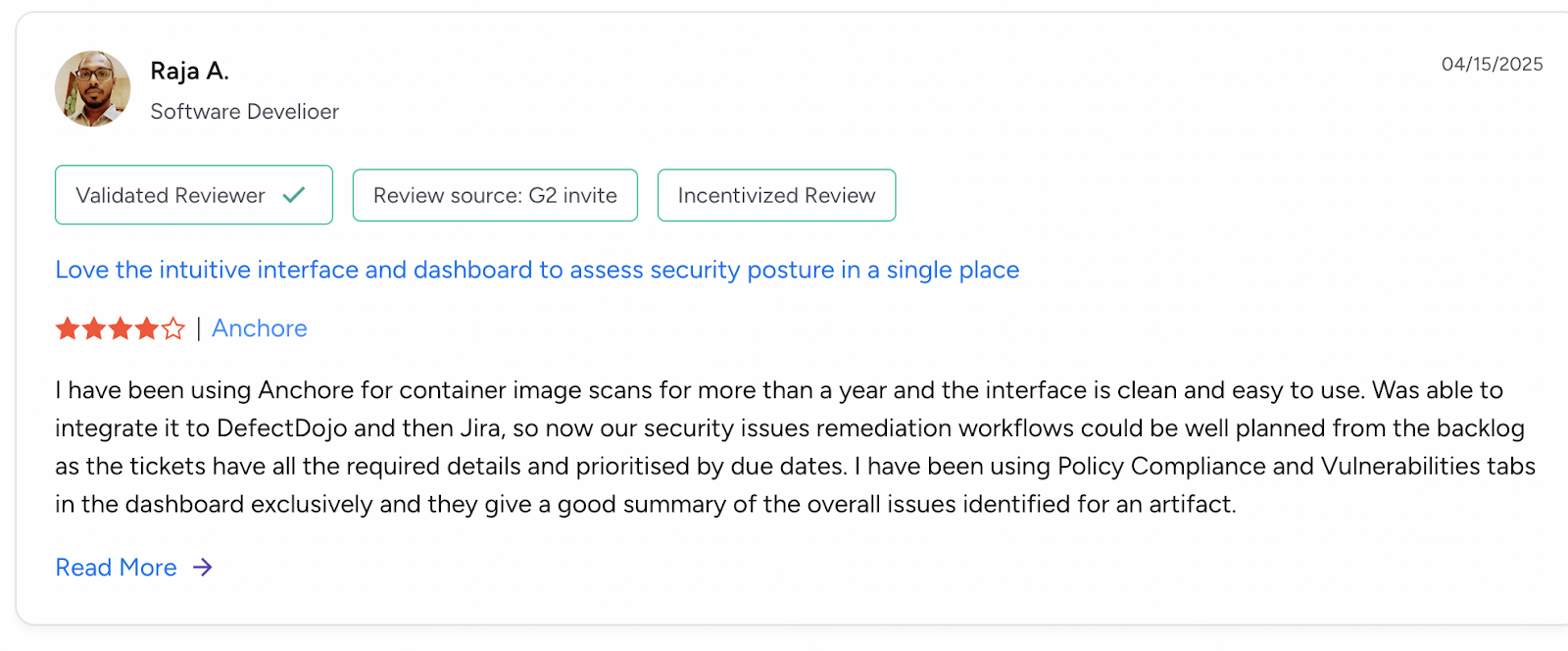Click the Software Develioer job title
The width and height of the screenshot is (1568, 651).
click(x=244, y=112)
